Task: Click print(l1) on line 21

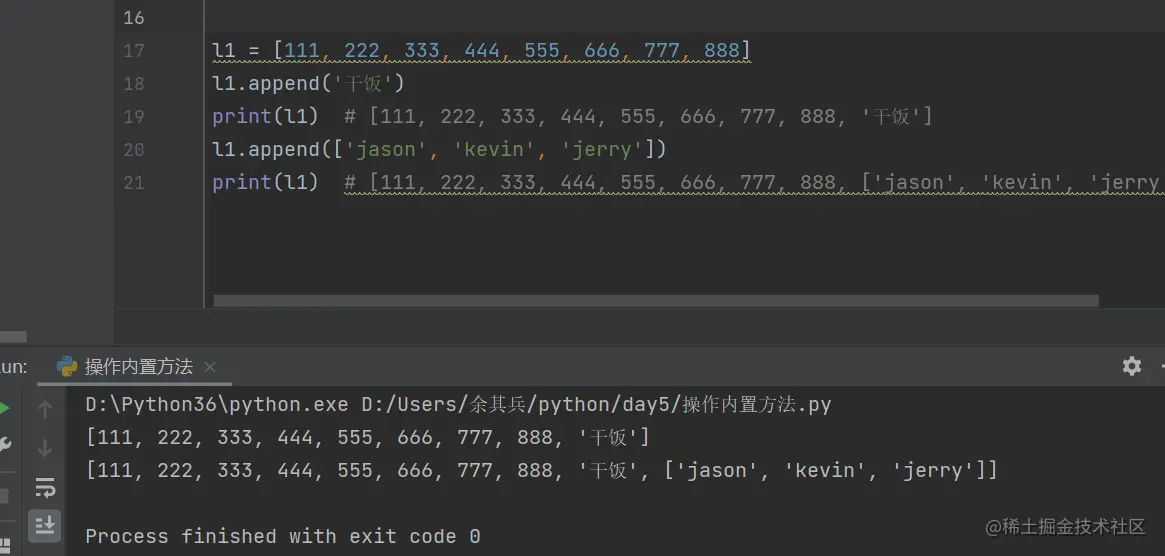Action: (265, 182)
